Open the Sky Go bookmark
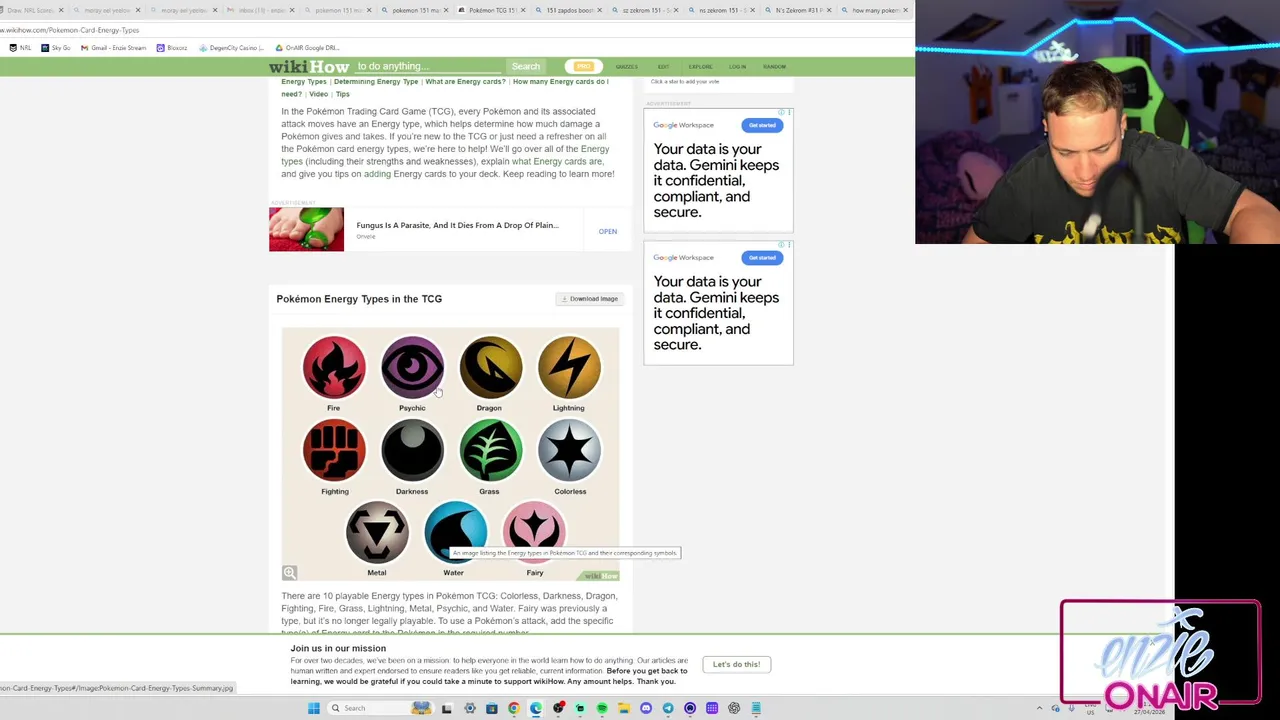 point(56,48)
